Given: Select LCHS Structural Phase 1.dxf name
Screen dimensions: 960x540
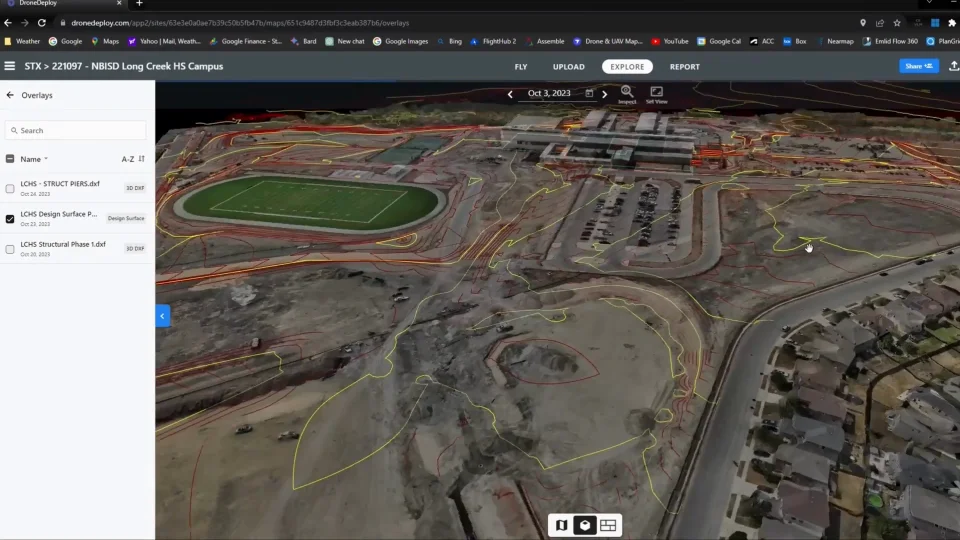Looking at the screenshot, I should (63, 244).
